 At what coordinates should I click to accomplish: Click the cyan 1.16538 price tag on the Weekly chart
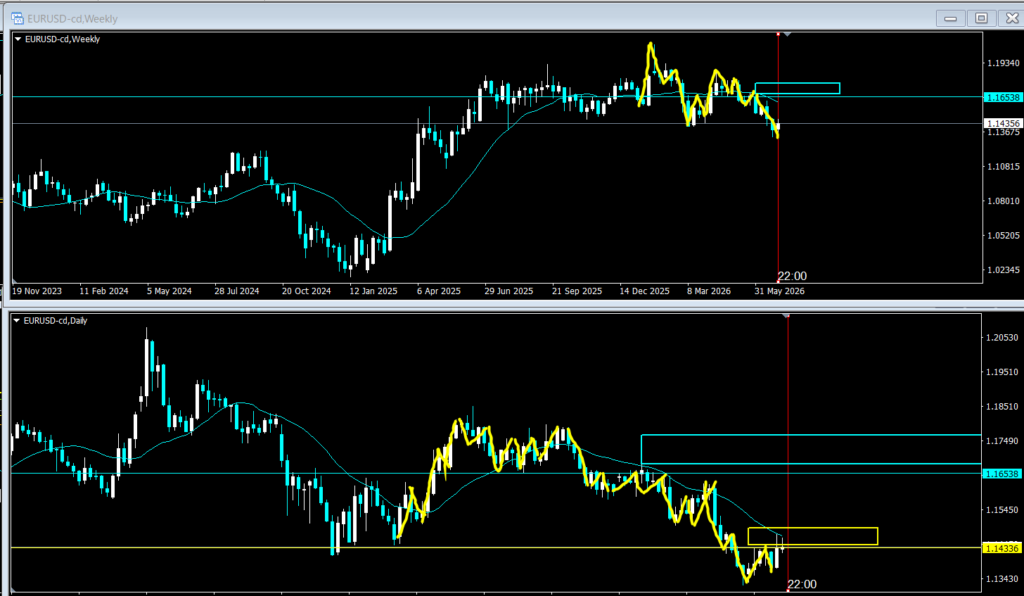coord(1002,97)
